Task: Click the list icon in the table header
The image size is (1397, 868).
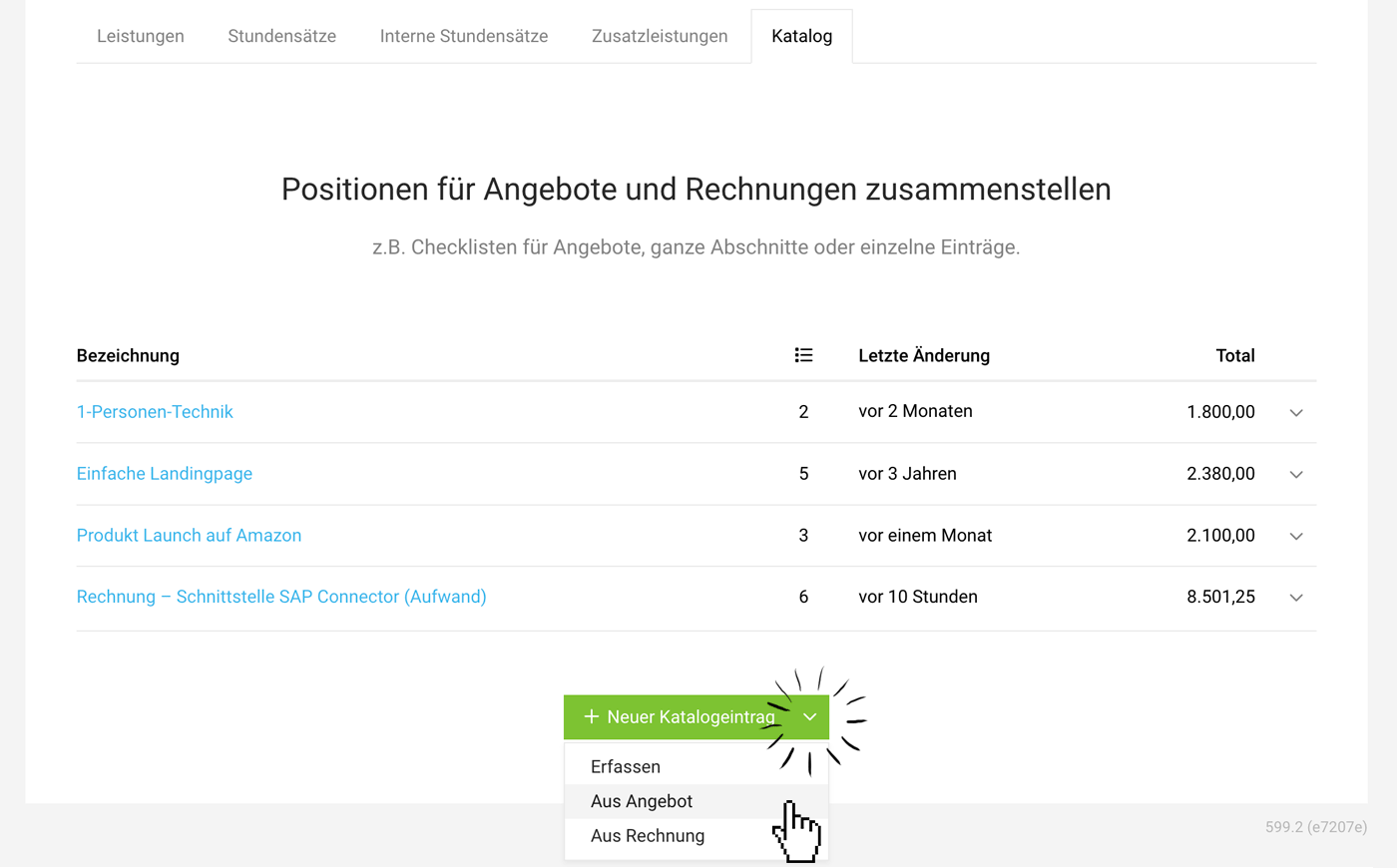Action: [x=803, y=355]
